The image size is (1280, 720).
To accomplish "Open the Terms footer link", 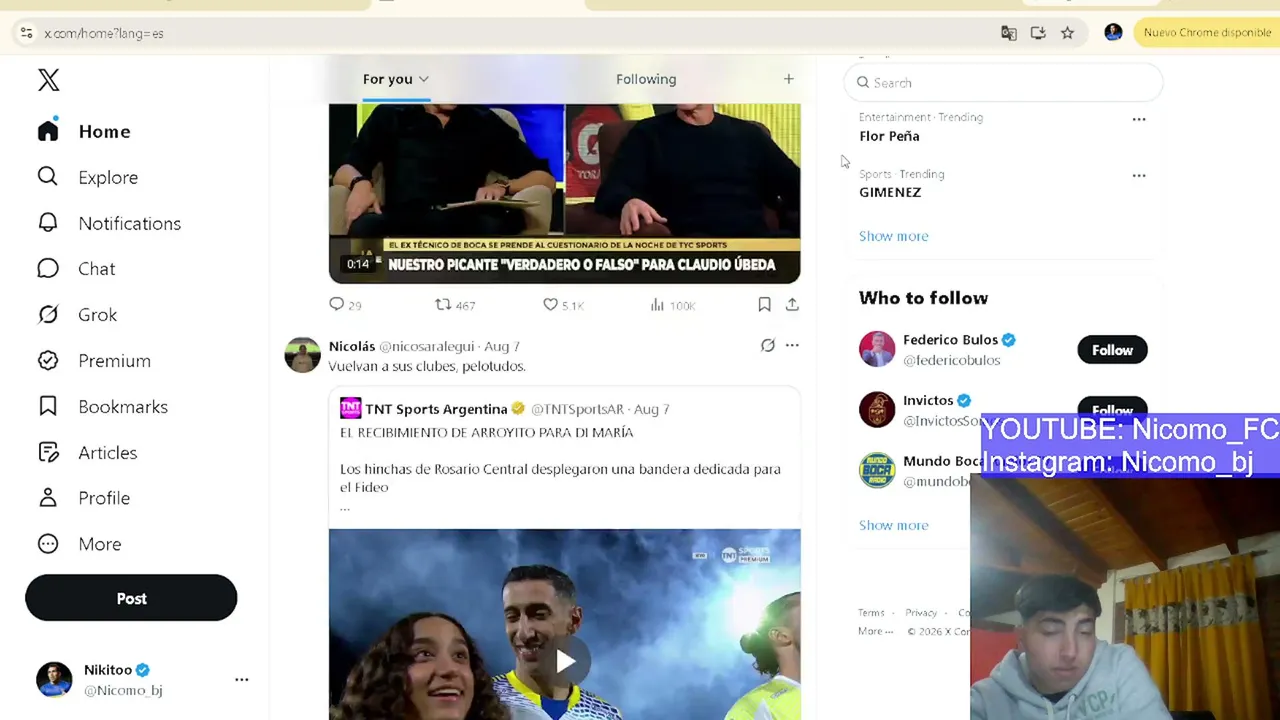I will click(x=871, y=613).
